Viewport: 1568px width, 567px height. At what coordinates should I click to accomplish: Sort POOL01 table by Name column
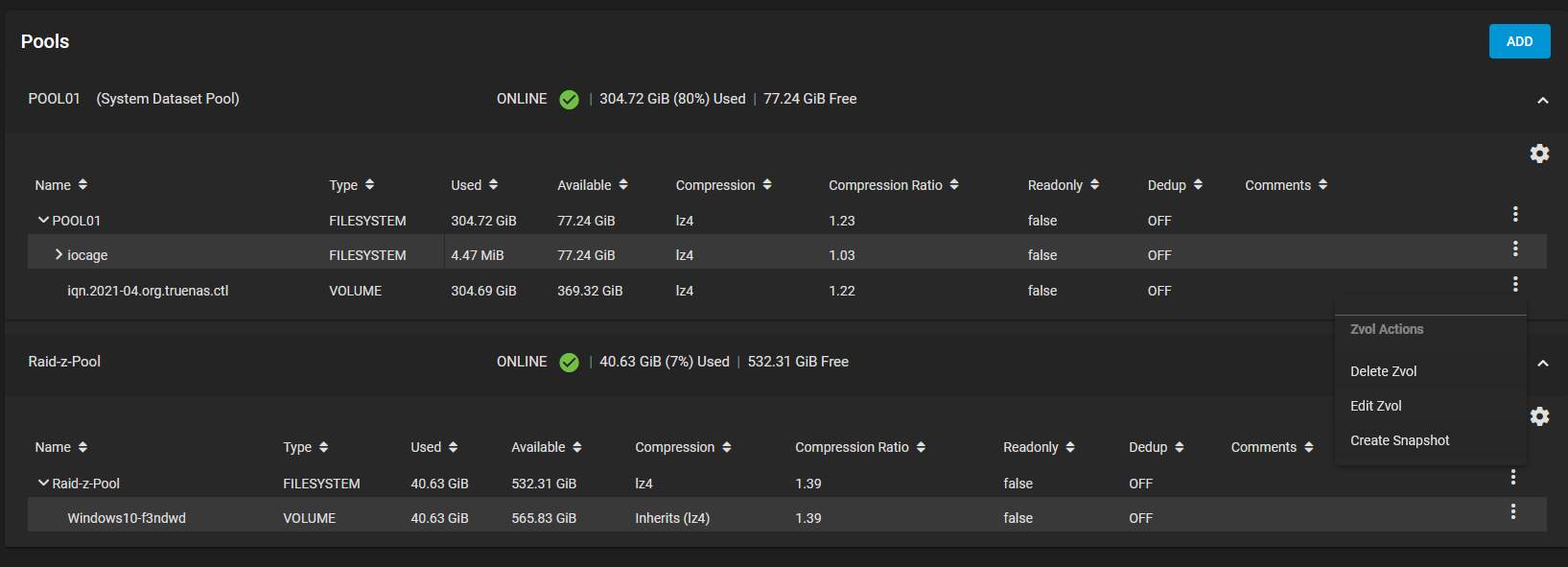click(61, 185)
